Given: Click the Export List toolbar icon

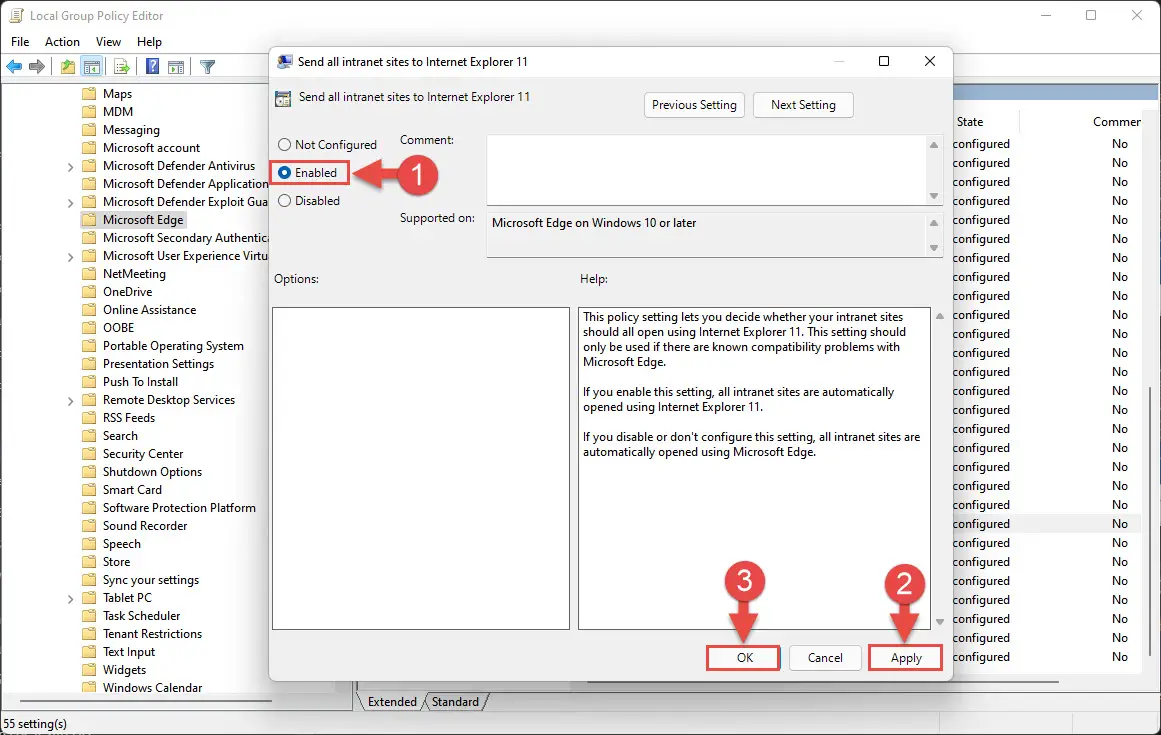Looking at the screenshot, I should click(122, 67).
